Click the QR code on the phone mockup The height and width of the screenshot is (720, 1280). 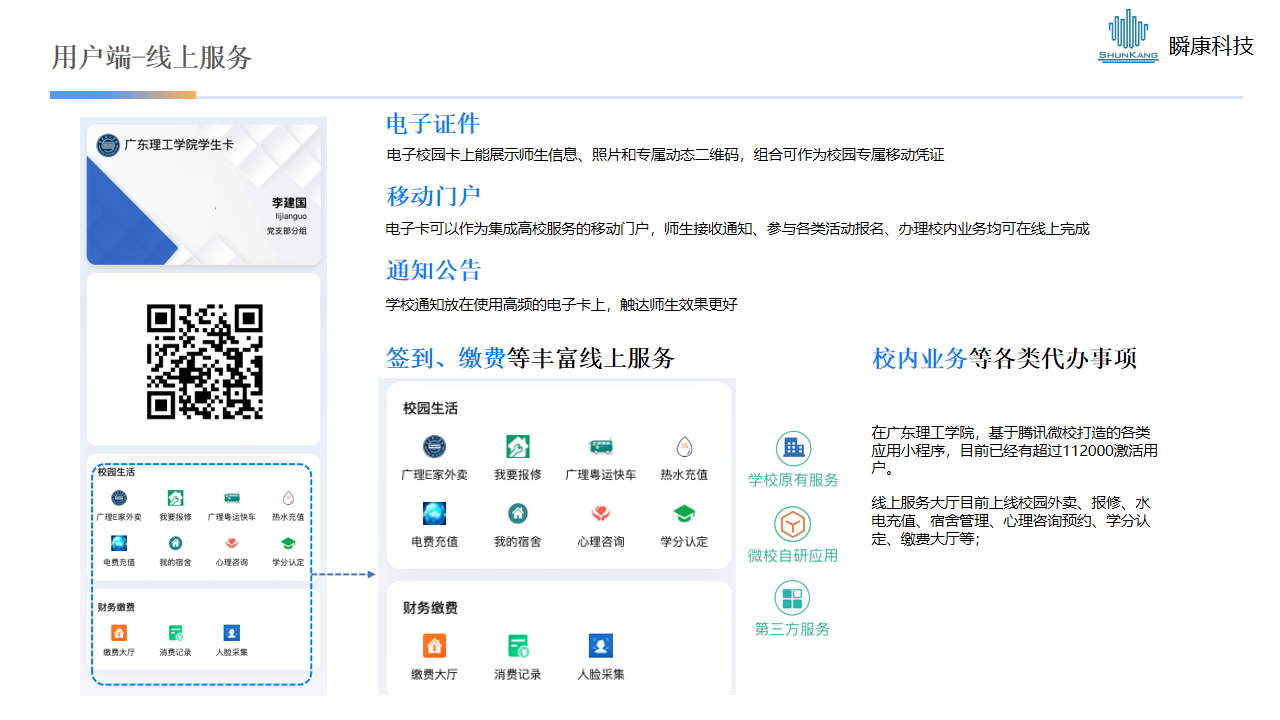[x=204, y=362]
